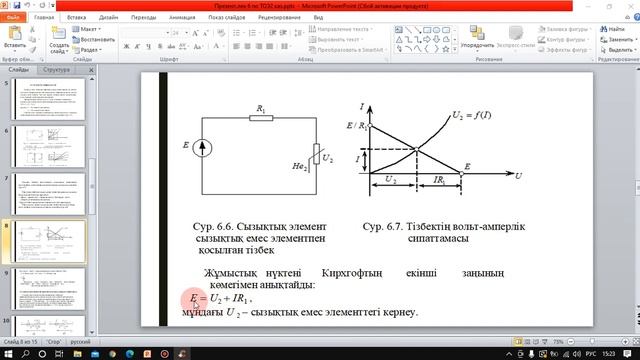The width and height of the screenshot is (640, 360).
Task: Select slide 6 thumbnail
Action: coord(48,147)
